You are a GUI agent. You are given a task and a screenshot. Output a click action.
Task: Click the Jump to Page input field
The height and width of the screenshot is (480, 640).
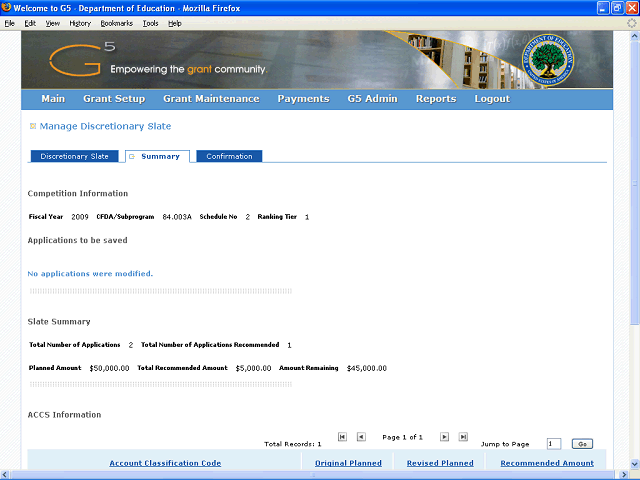(554, 444)
